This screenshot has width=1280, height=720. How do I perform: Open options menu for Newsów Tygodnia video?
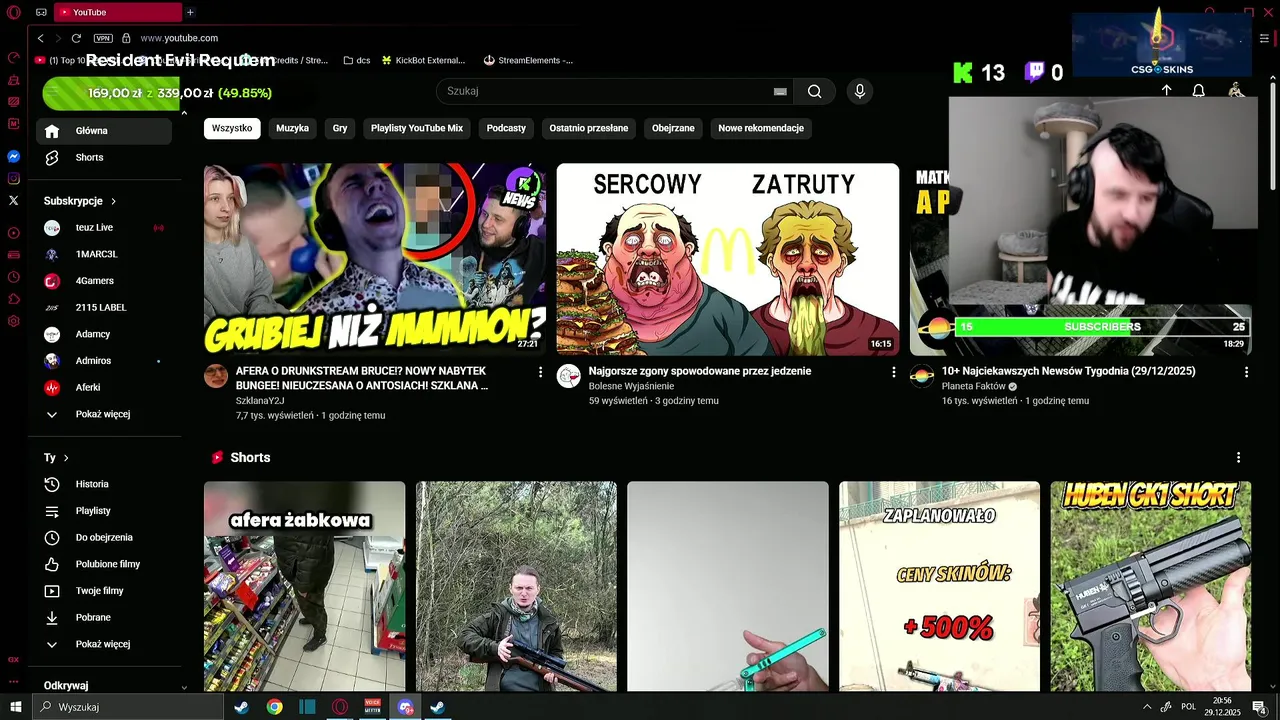click(x=1246, y=372)
